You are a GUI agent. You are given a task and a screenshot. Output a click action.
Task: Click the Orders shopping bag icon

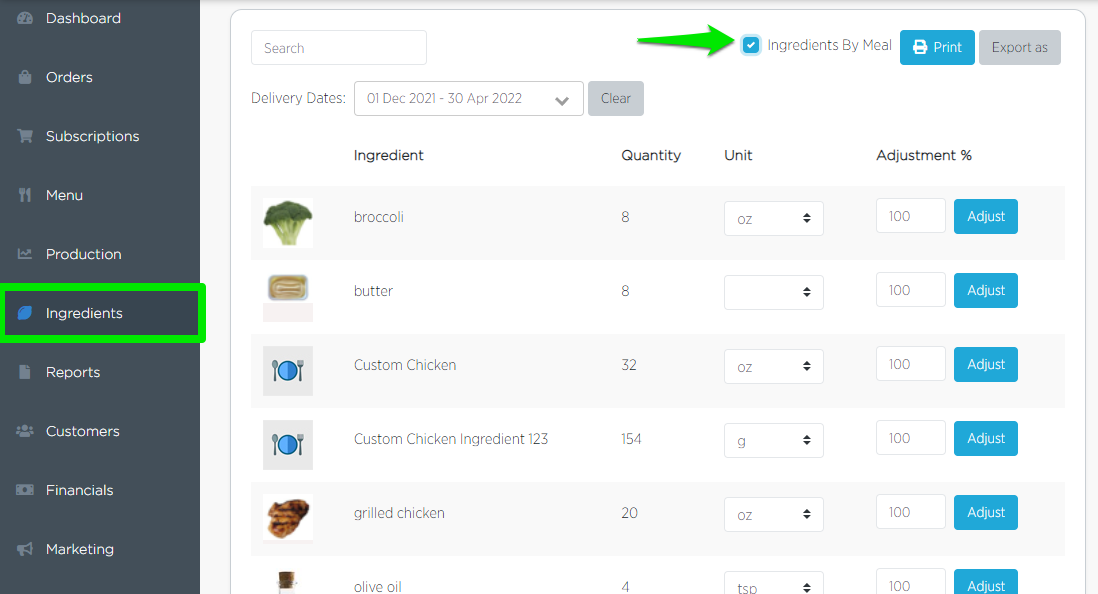coord(25,77)
